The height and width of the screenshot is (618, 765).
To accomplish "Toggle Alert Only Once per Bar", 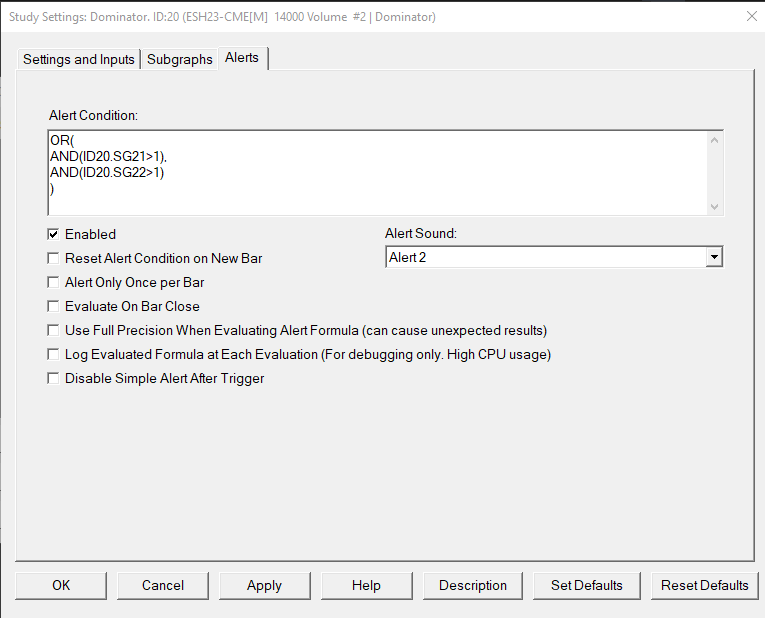I will (x=54, y=283).
